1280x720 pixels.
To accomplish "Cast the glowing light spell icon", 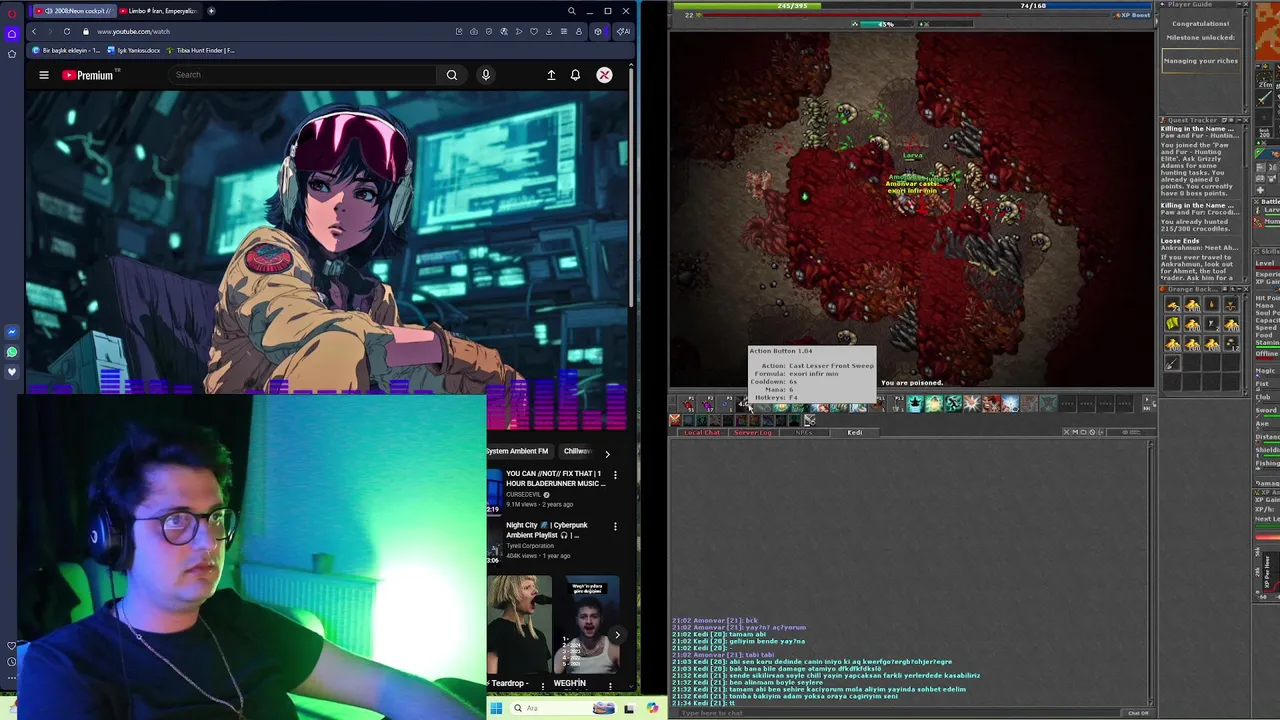I will [933, 404].
